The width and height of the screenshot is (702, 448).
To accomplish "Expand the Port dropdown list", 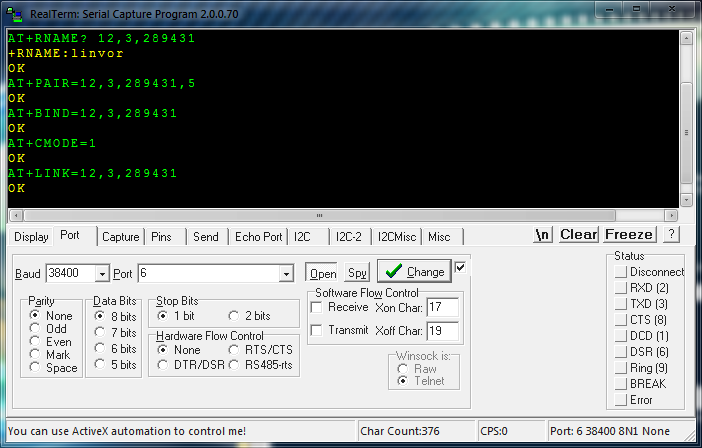I will [286, 274].
